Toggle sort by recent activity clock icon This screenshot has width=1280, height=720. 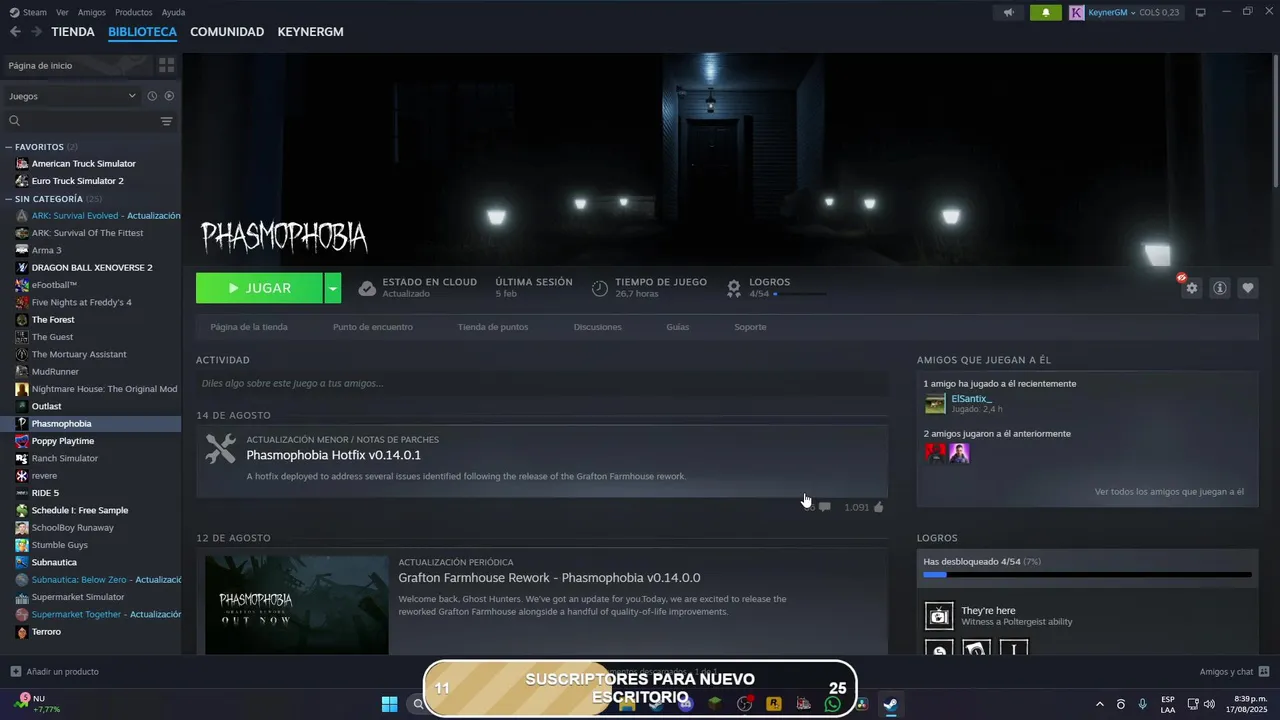click(152, 96)
